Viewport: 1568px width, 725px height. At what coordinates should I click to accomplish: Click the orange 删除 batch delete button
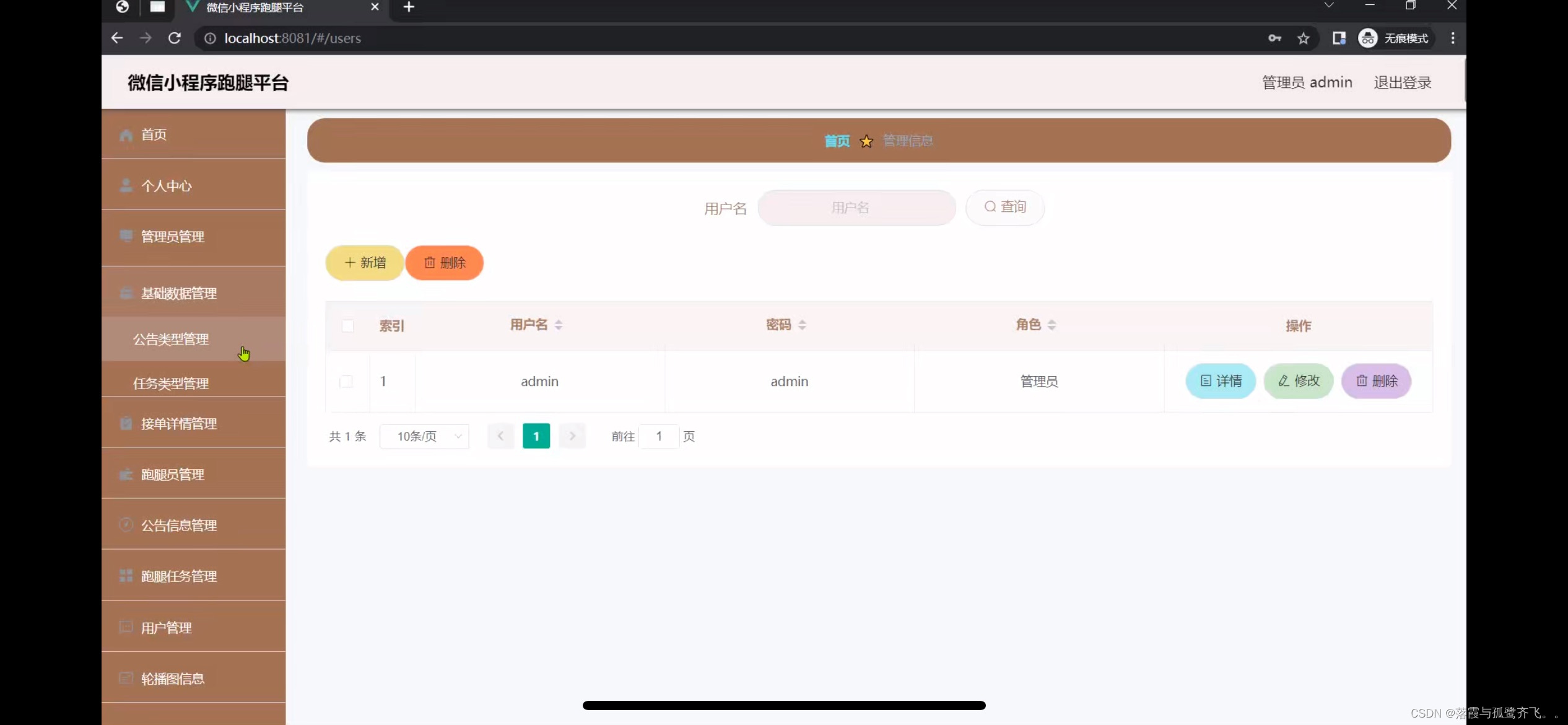pos(445,263)
